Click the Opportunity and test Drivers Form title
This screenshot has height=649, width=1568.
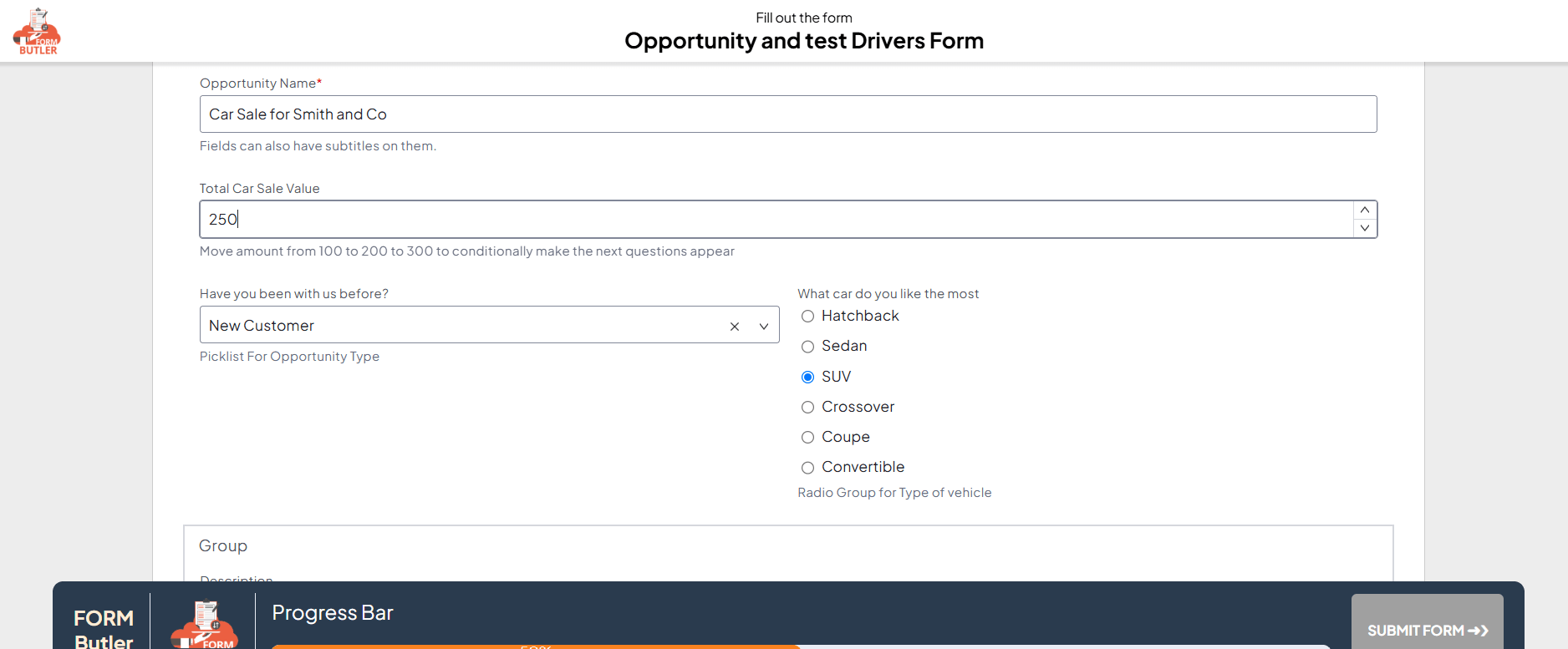tap(804, 41)
